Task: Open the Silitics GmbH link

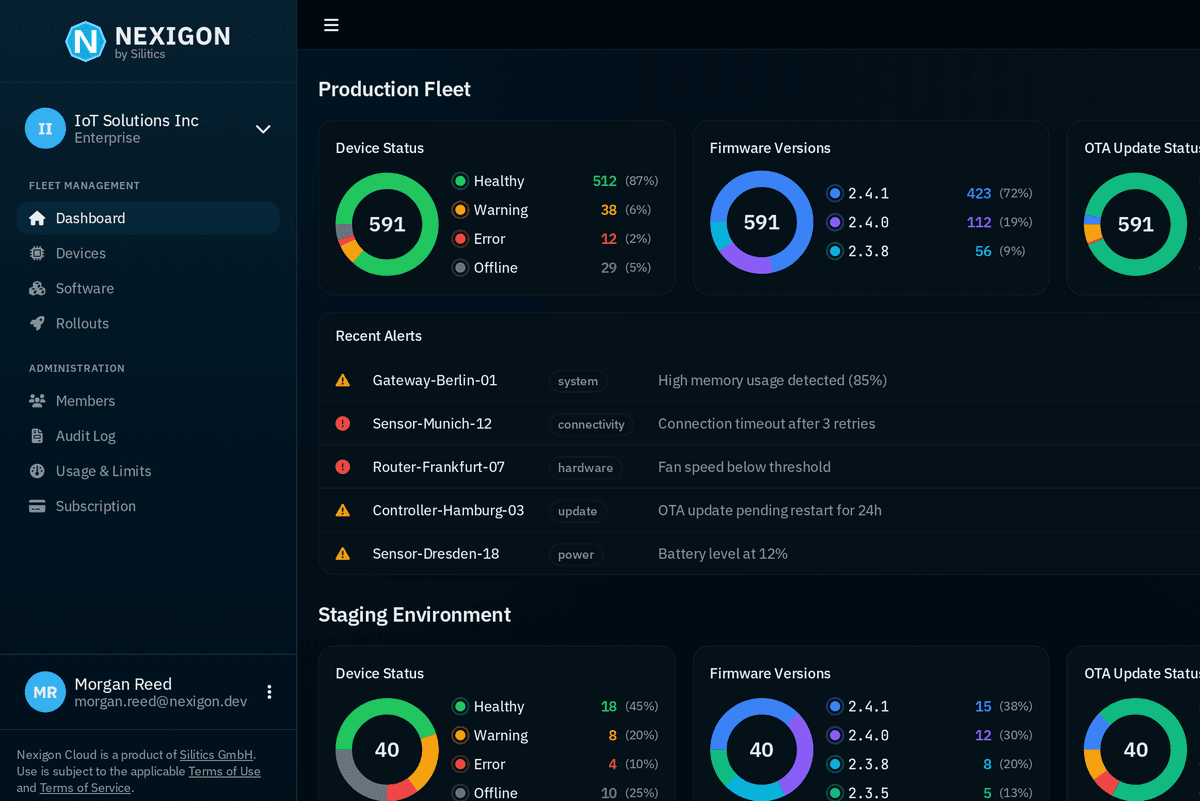Action: [216, 755]
